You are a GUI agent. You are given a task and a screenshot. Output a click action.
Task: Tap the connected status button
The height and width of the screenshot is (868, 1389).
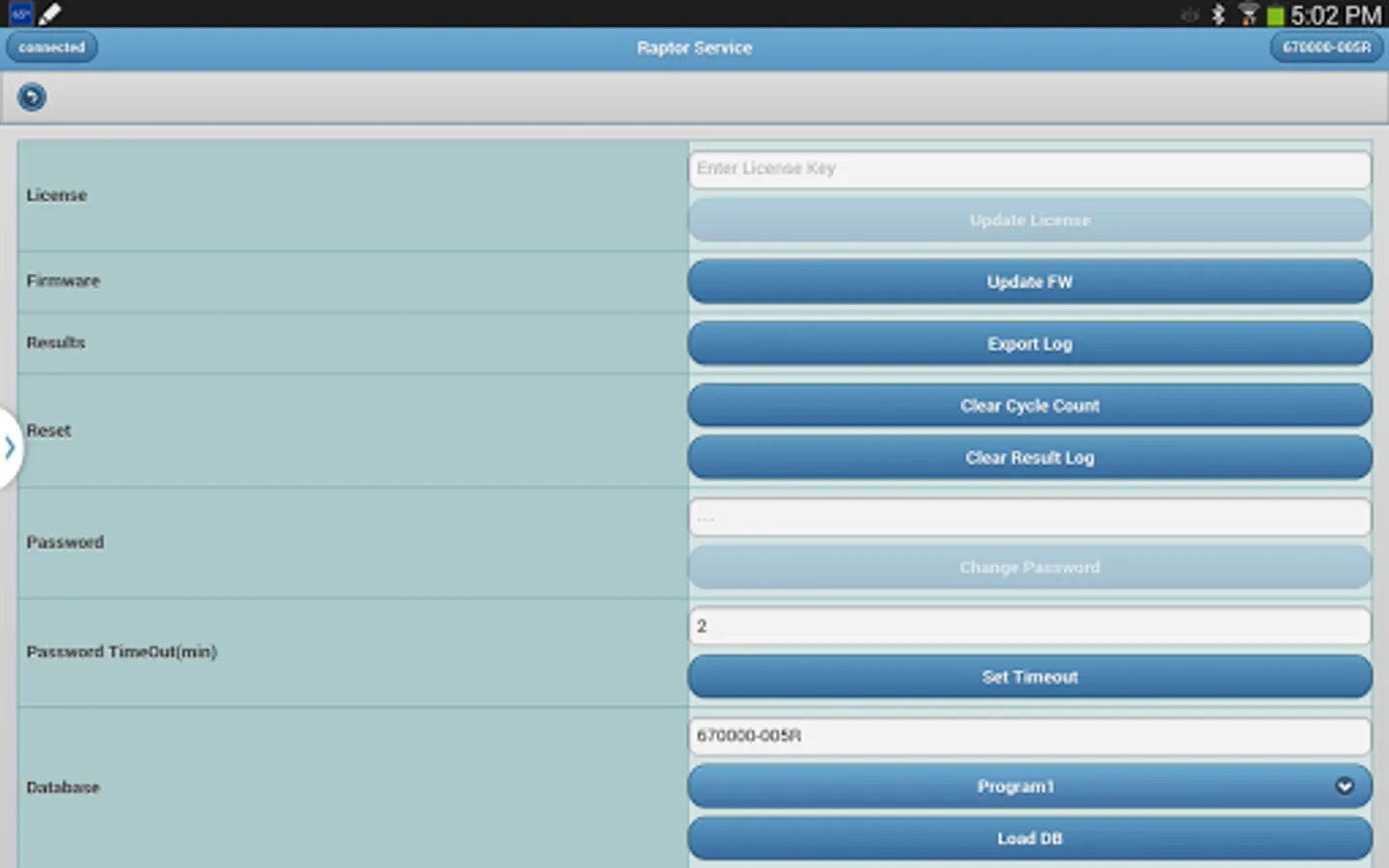tap(52, 47)
